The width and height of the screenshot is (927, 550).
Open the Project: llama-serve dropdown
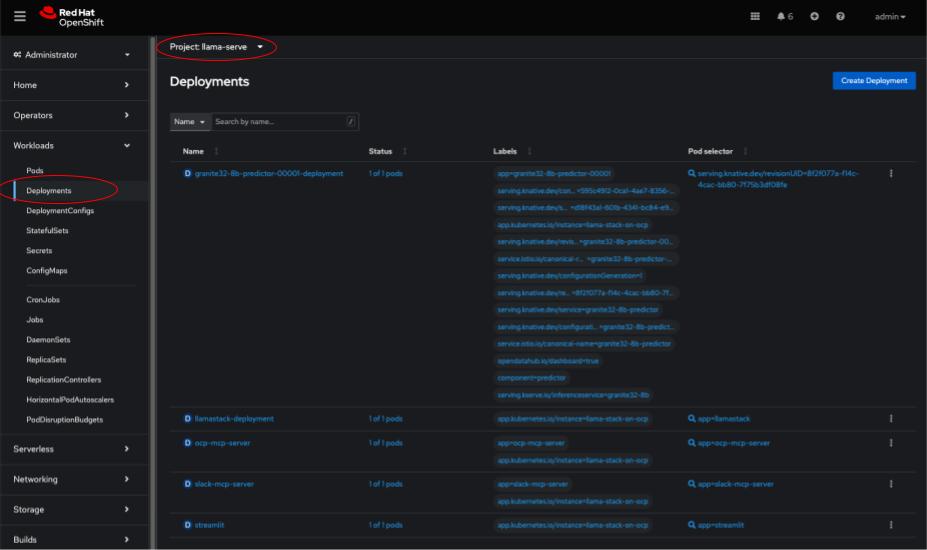tap(216, 47)
